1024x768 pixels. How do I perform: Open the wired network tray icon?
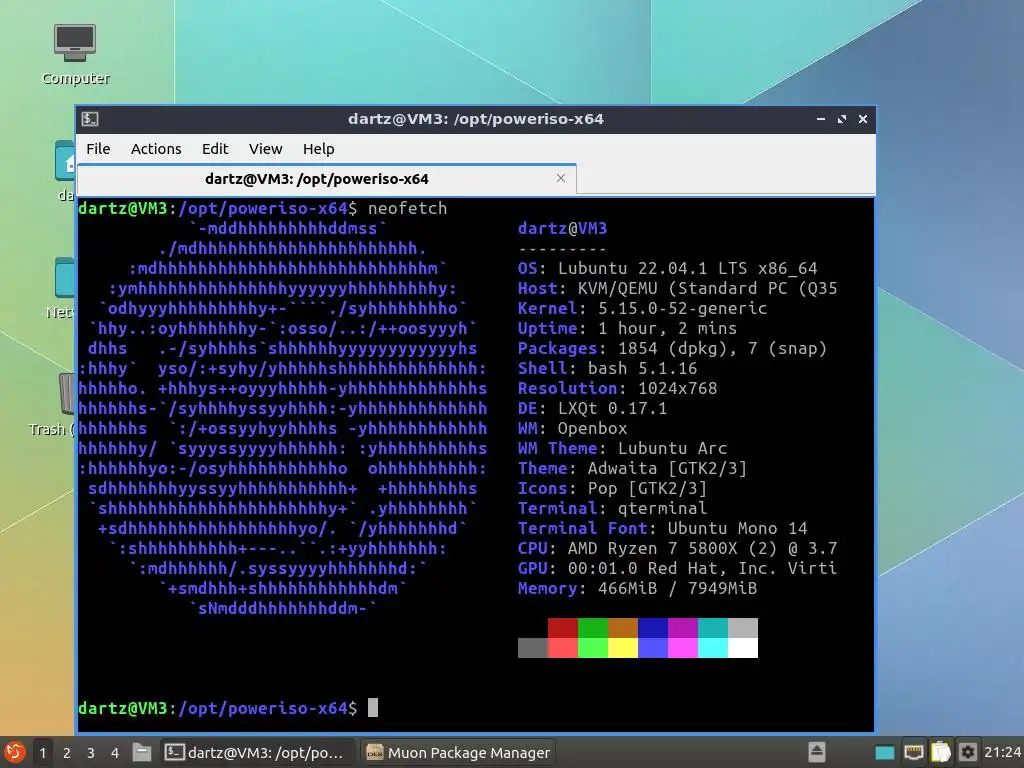914,752
